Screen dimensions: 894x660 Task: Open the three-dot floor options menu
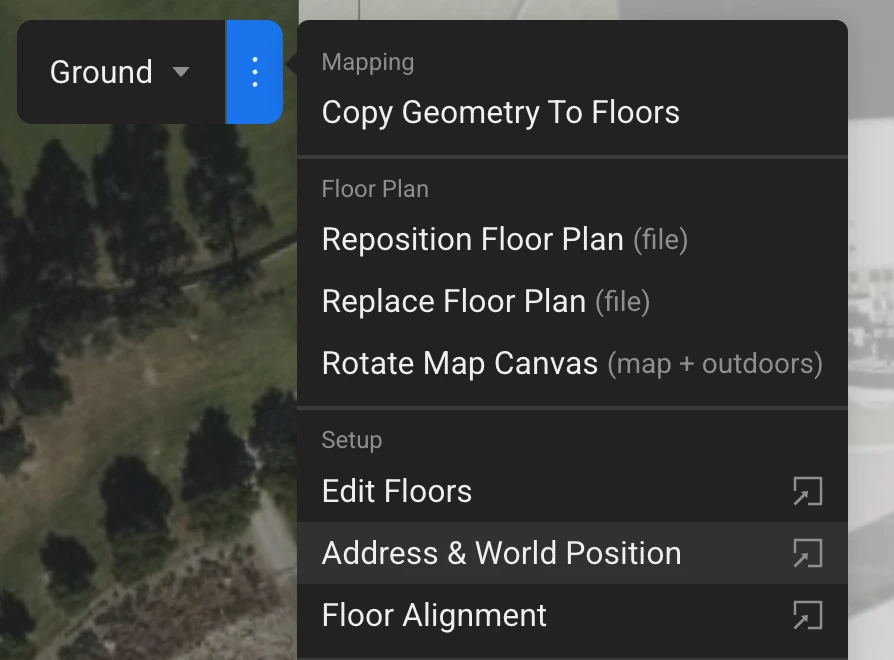point(255,72)
